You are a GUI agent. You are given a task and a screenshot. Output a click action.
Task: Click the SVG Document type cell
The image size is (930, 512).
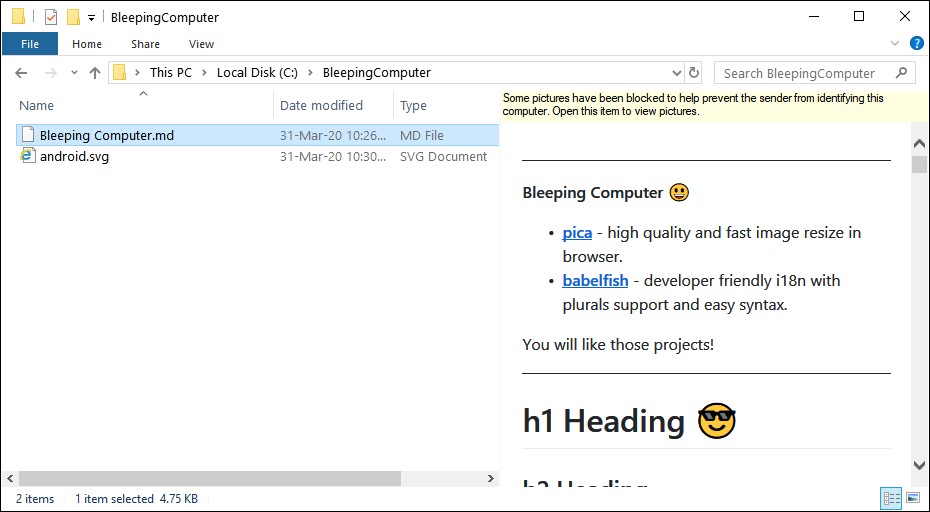pos(444,157)
